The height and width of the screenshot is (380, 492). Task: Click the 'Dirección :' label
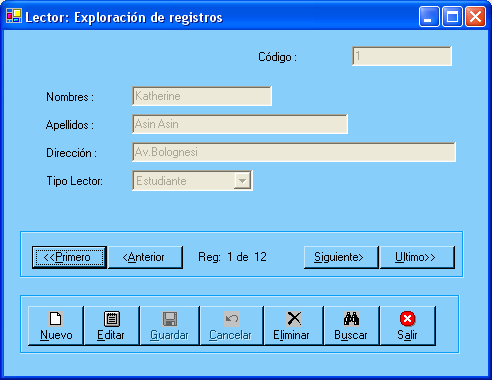[71, 153]
